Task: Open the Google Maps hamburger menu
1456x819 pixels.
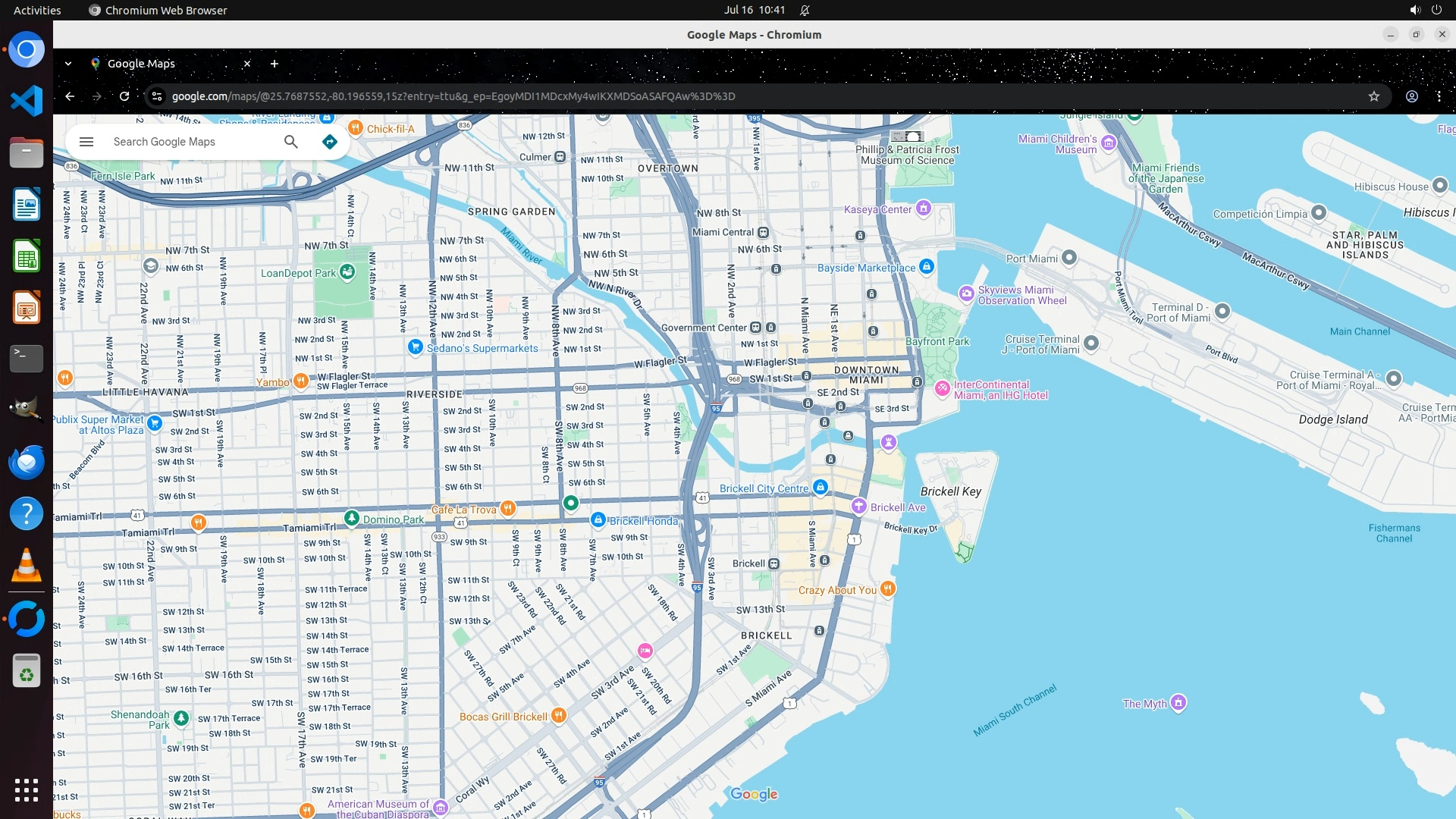Action: click(x=86, y=142)
